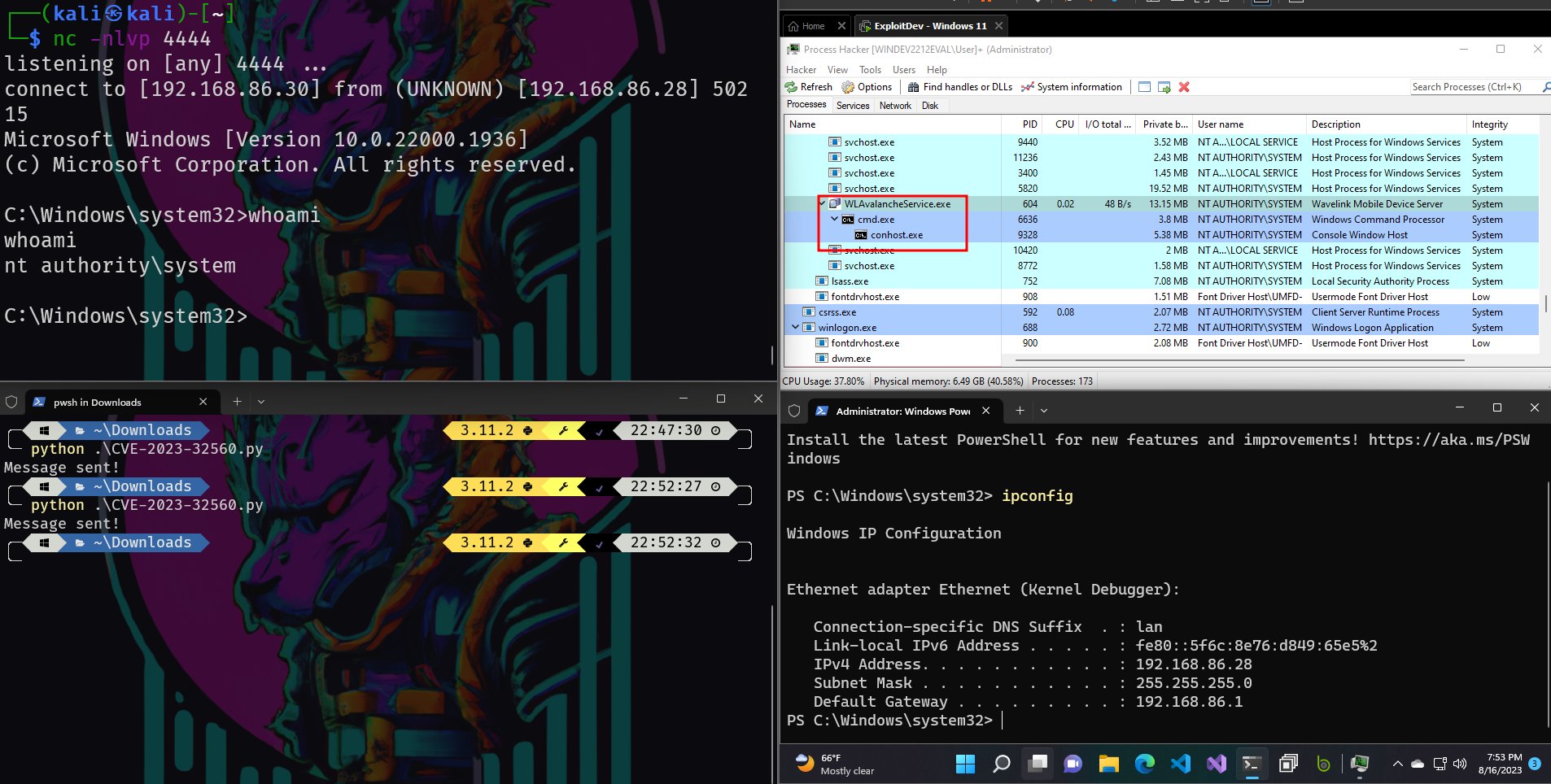Close the Administrator: Windows PowerShell tab

tap(985, 411)
